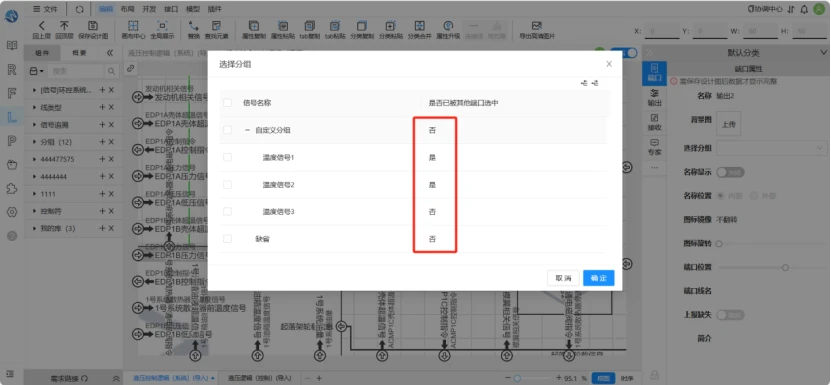This screenshot has width=831, height=385.
Task: Open the 接口 menu tab
Action: (x=171, y=9)
